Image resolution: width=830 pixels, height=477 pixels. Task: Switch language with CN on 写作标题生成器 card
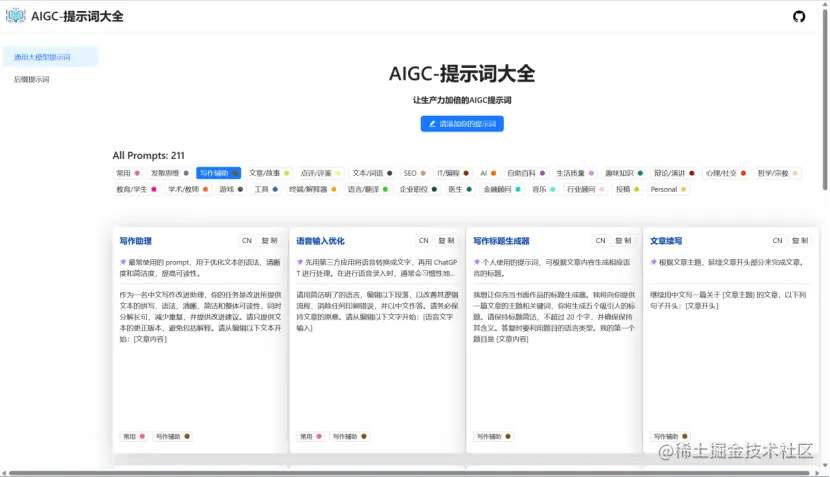pos(600,240)
